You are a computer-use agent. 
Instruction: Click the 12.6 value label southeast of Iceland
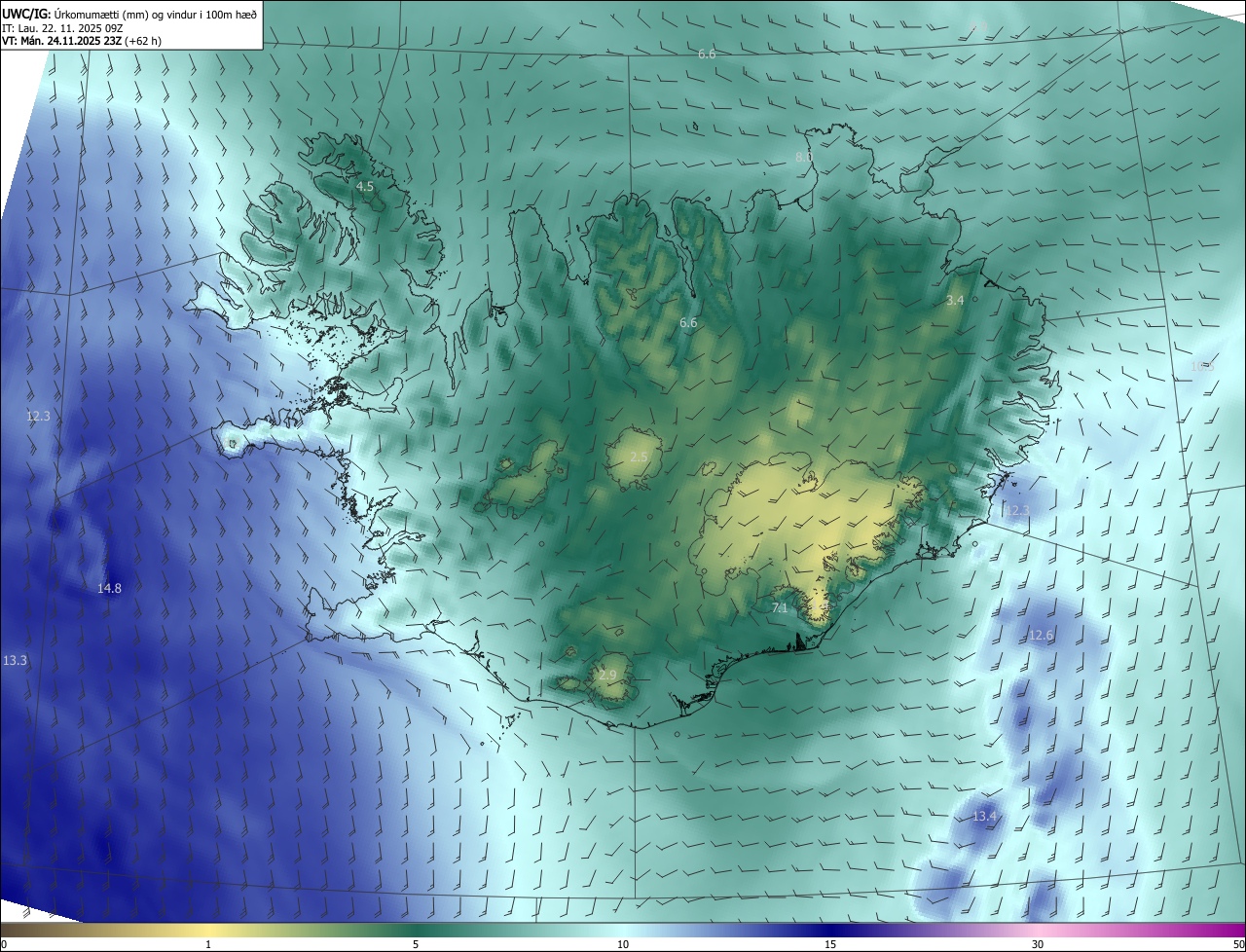(1041, 636)
